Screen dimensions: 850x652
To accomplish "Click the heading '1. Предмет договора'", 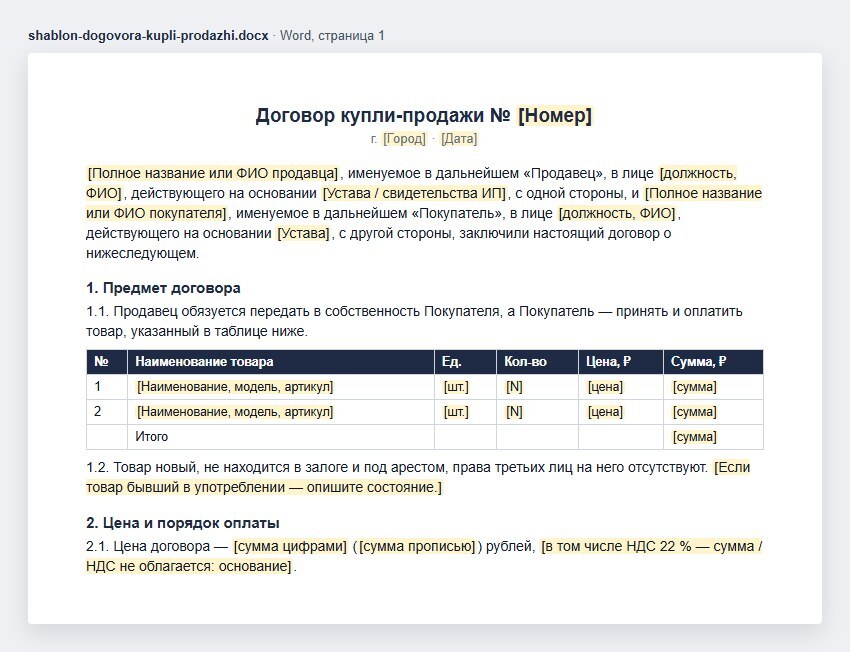I will (x=163, y=288).
